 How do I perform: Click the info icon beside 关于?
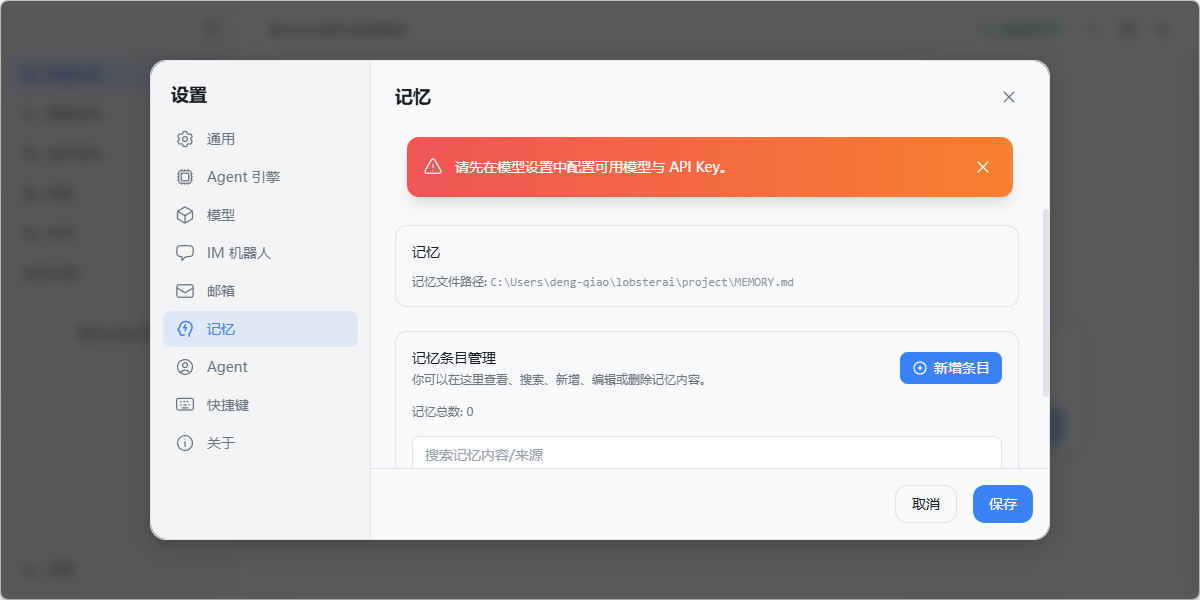pyautogui.click(x=185, y=443)
